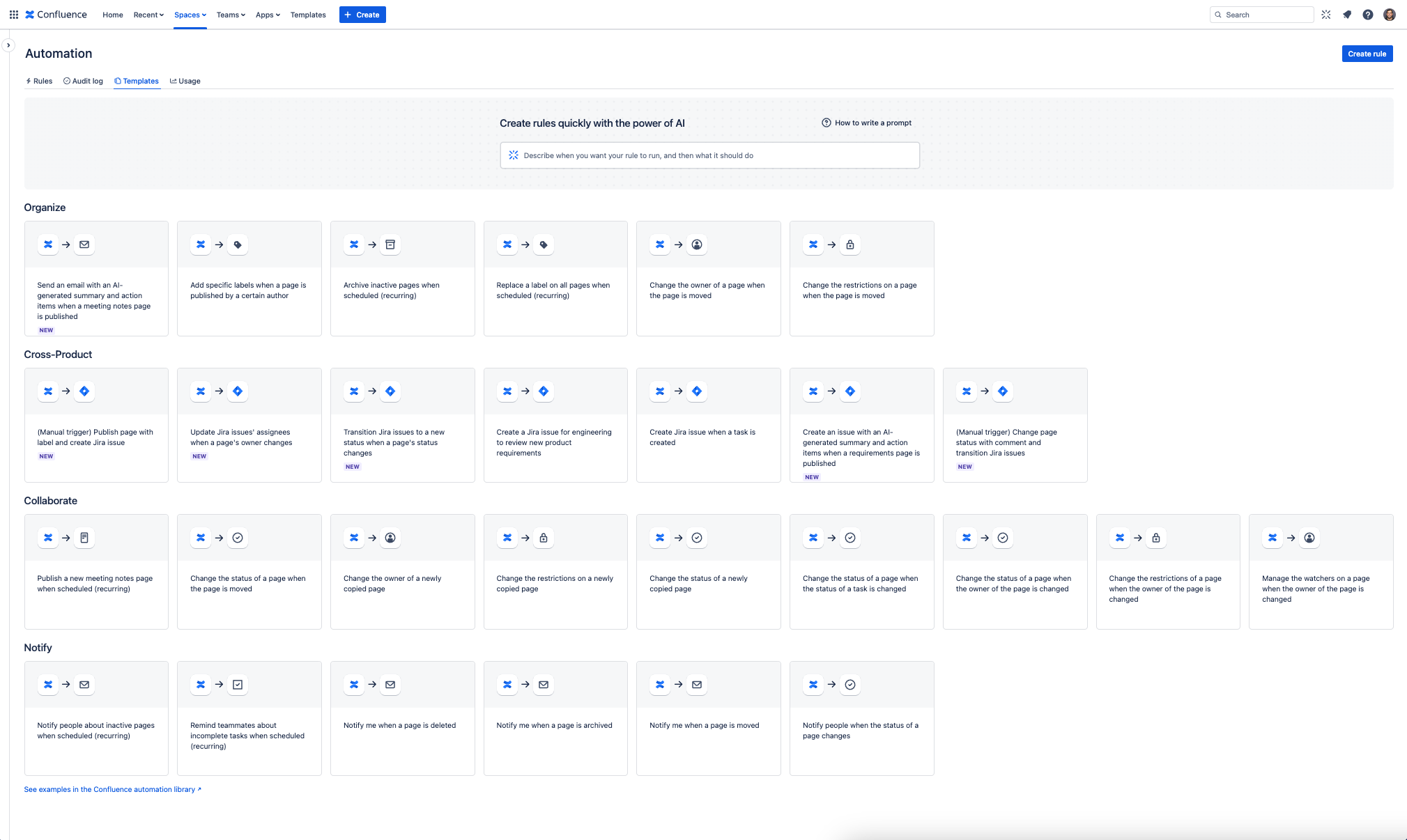Switch to the Usage tab
Image resolution: width=1407 pixels, height=840 pixels.
tap(185, 81)
